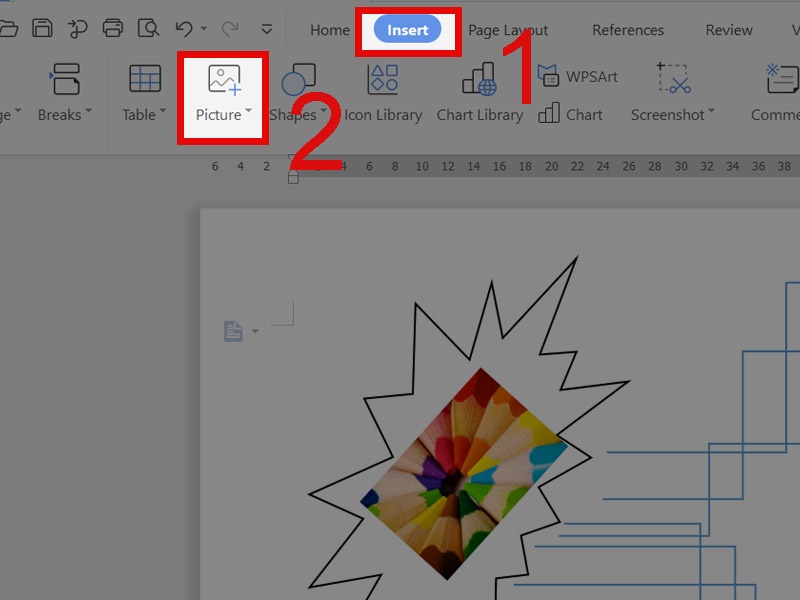
Task: Select the colored pencils image in document
Action: pos(462,472)
